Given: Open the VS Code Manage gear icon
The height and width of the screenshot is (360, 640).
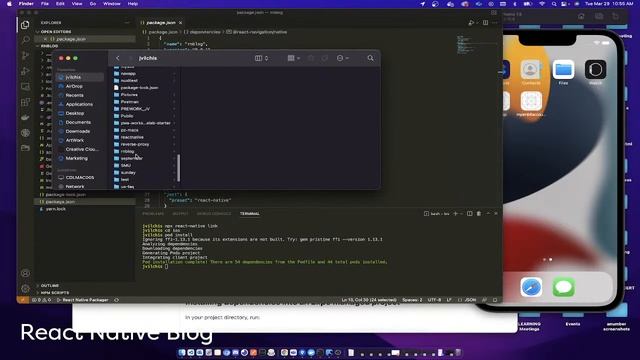Looking at the screenshot, I should click(25, 289).
